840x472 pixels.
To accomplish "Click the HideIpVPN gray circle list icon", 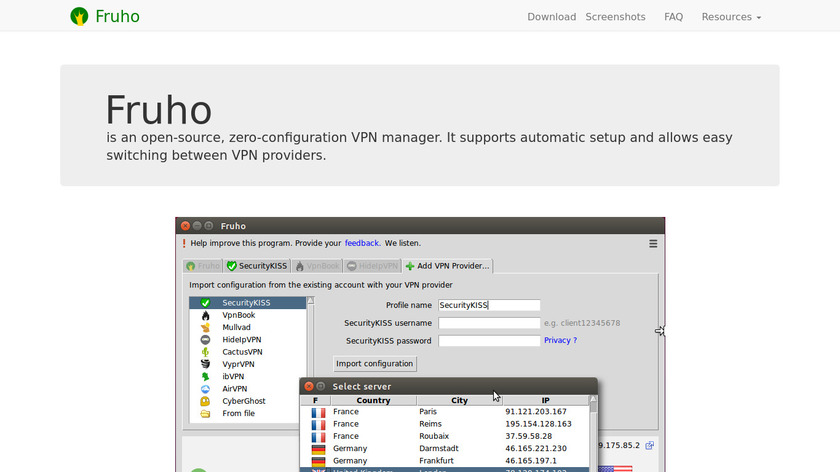I will pos(205,340).
